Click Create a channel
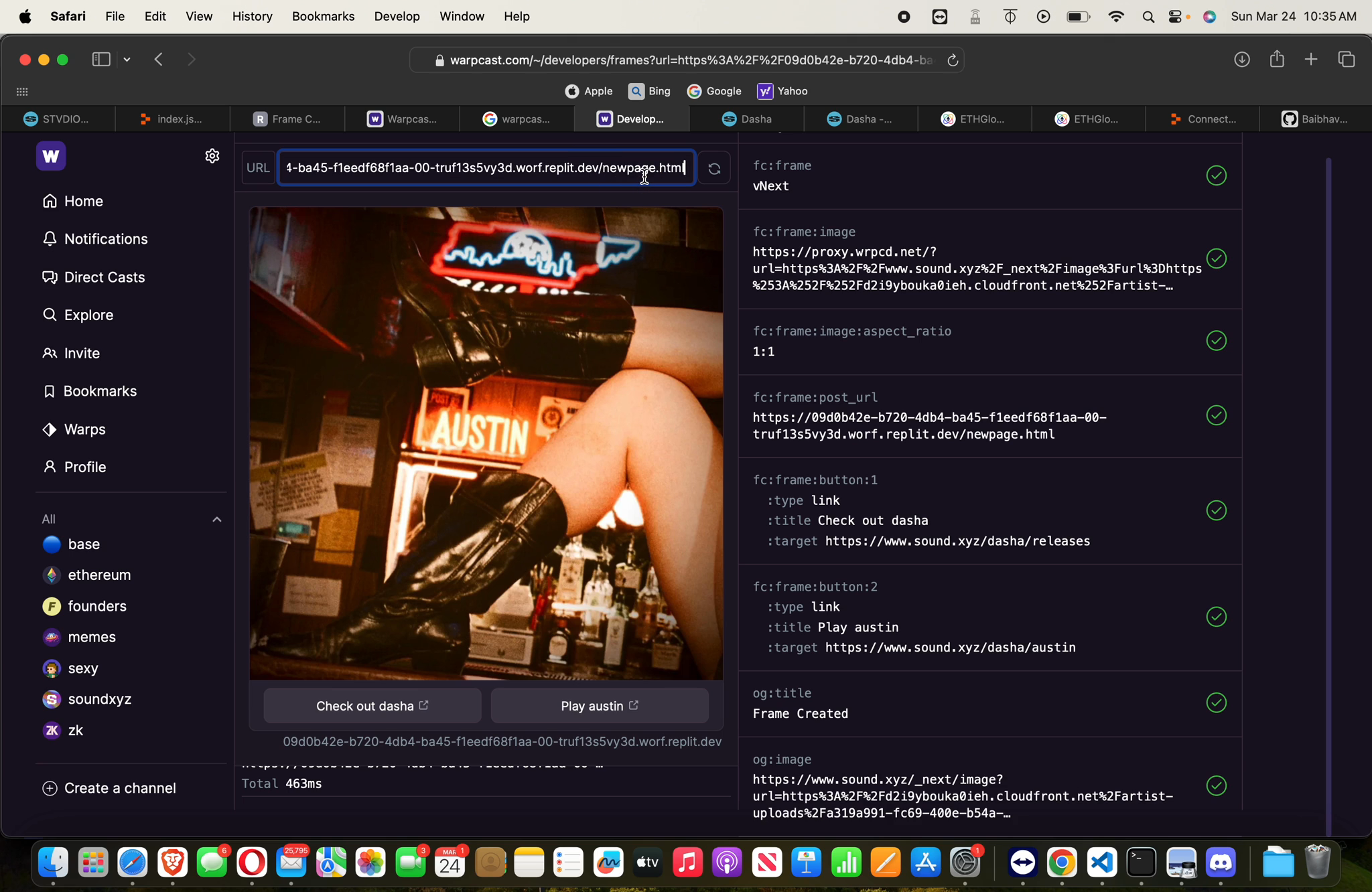The image size is (1372, 892). (x=109, y=788)
